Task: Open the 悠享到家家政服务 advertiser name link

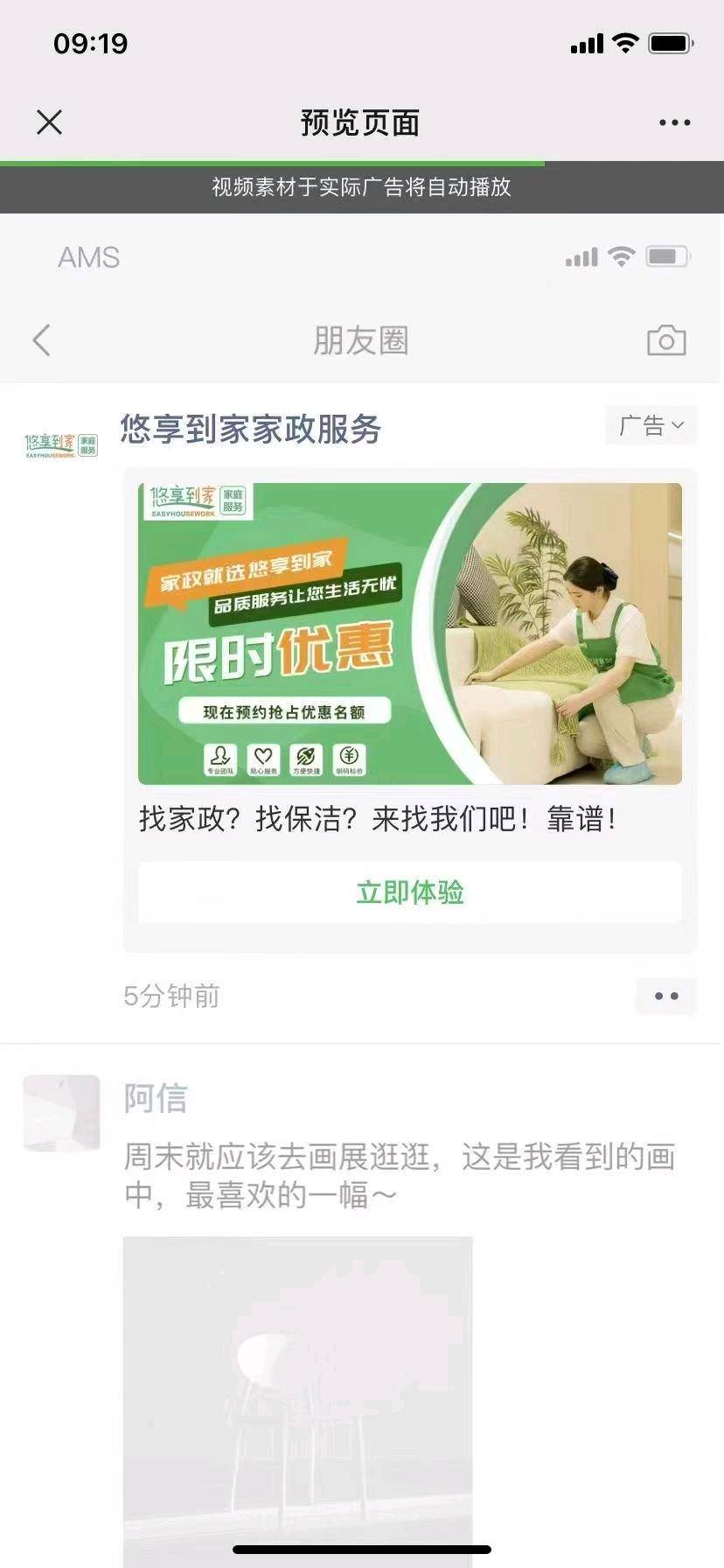Action: (x=251, y=429)
